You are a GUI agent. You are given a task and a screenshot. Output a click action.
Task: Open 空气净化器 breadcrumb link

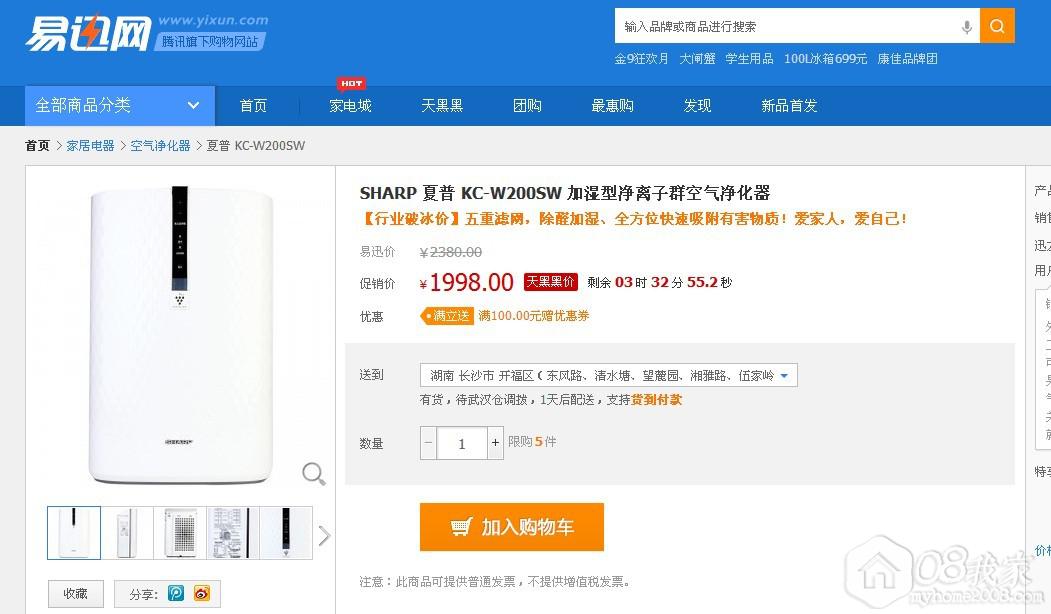tap(160, 146)
